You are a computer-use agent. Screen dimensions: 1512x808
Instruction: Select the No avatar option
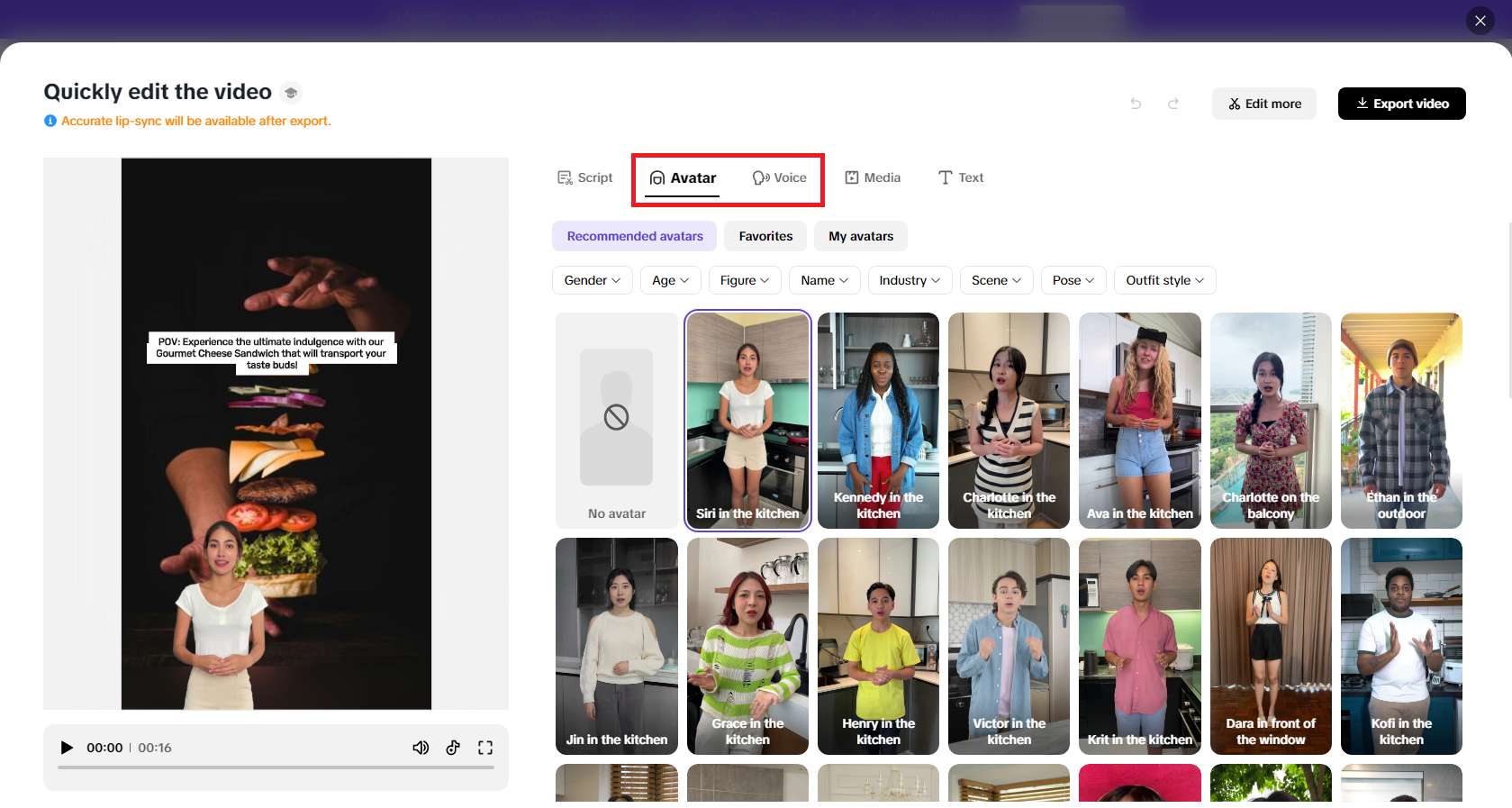pyautogui.click(x=617, y=420)
